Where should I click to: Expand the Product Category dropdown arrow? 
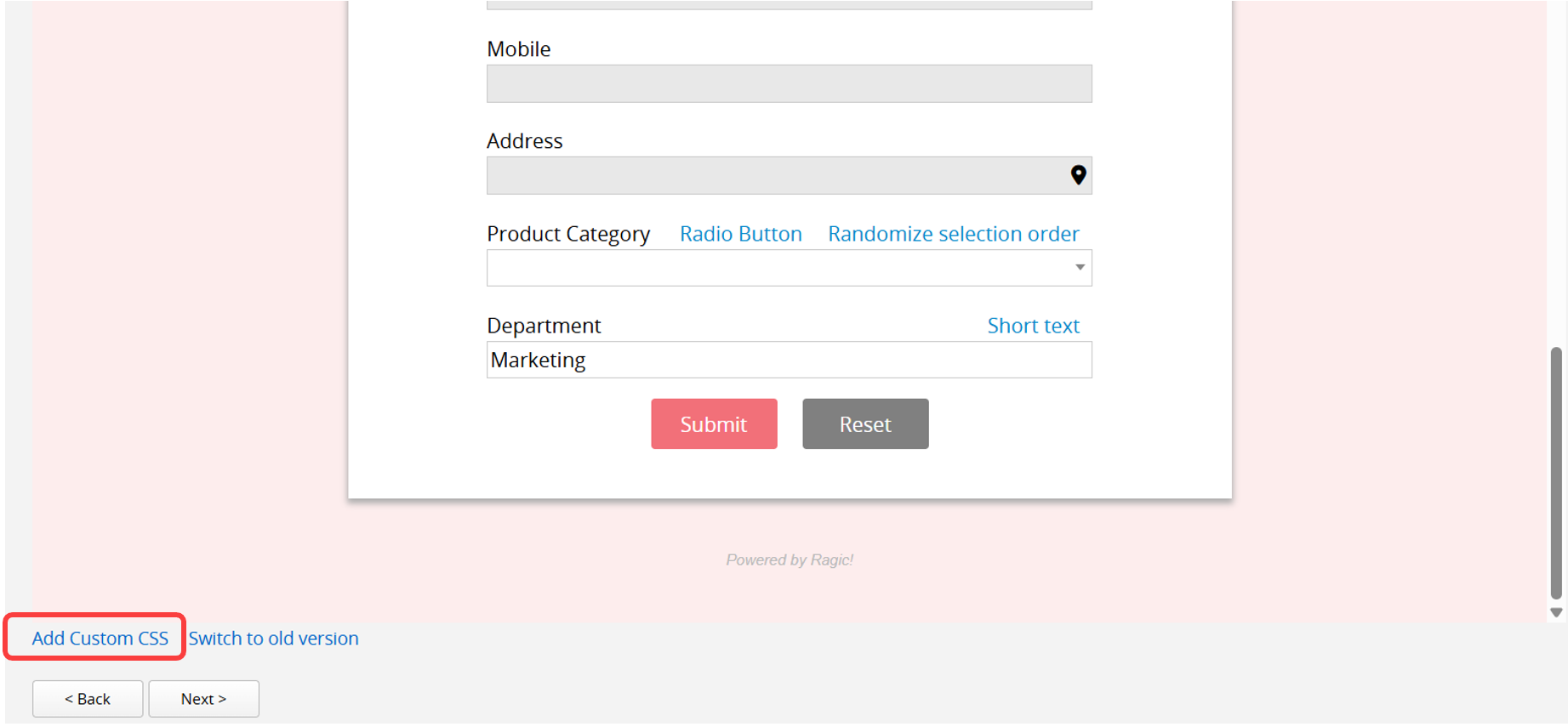pos(1080,268)
